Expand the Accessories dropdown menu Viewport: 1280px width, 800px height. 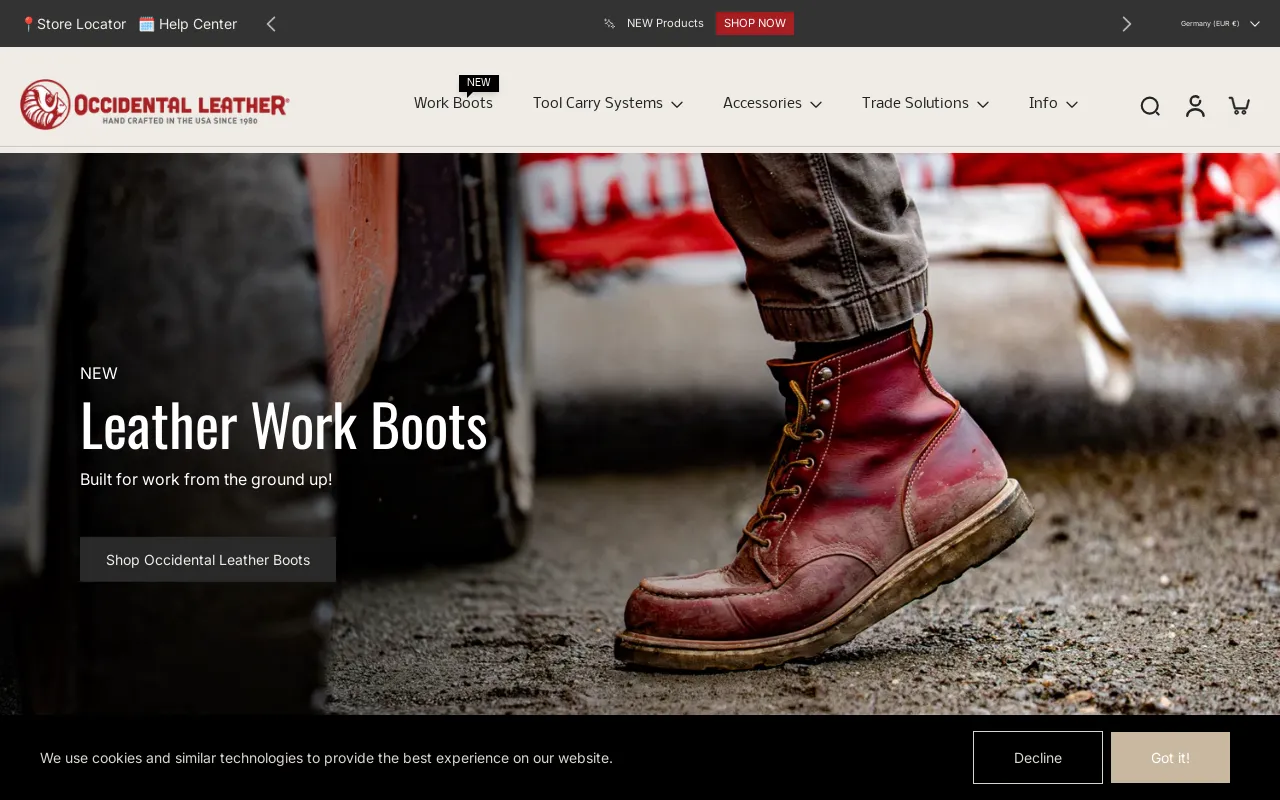771,103
